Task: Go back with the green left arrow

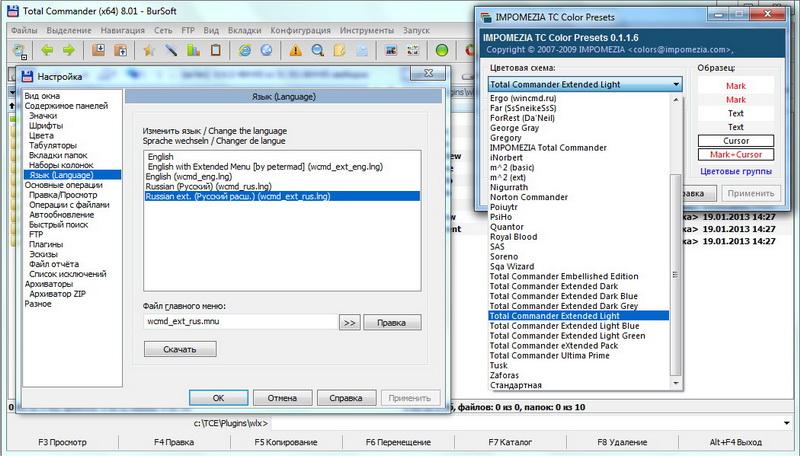Action: tap(47, 50)
